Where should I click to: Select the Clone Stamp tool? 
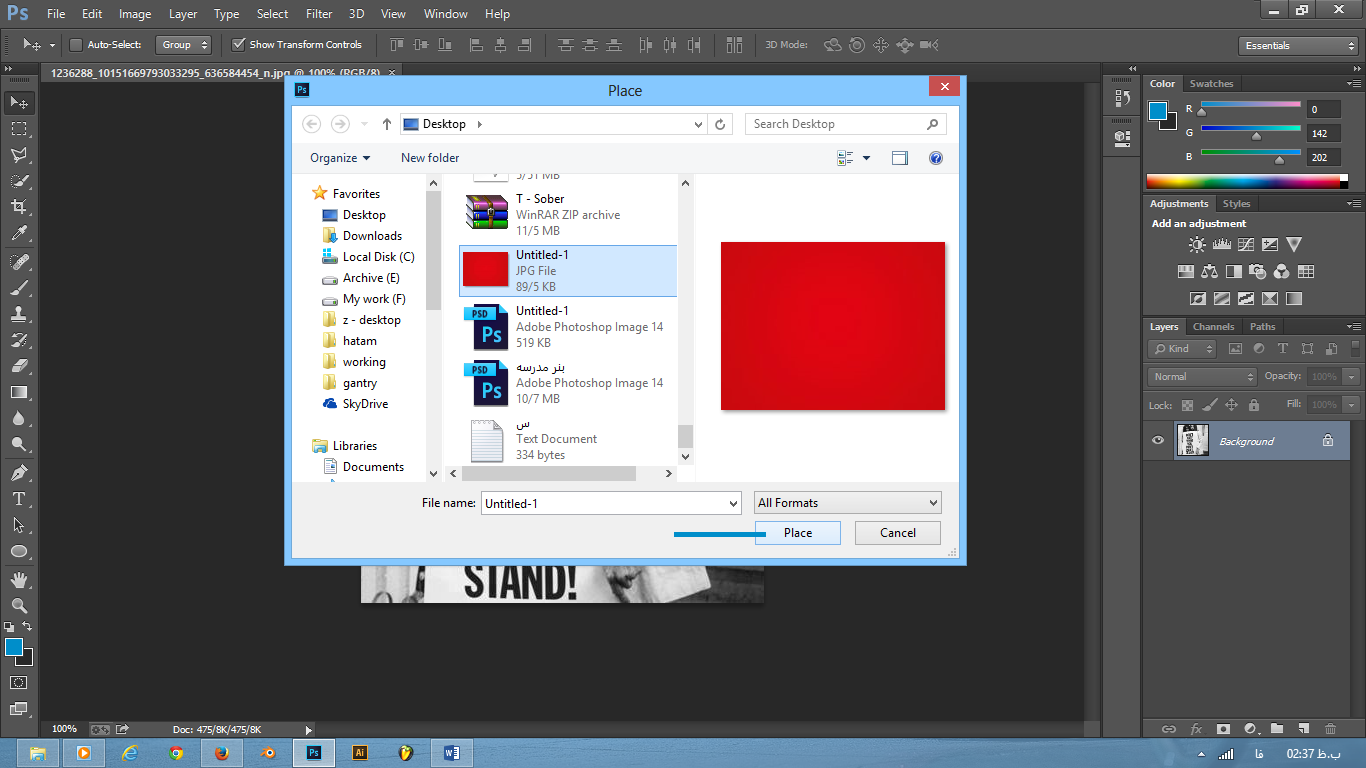point(19,314)
